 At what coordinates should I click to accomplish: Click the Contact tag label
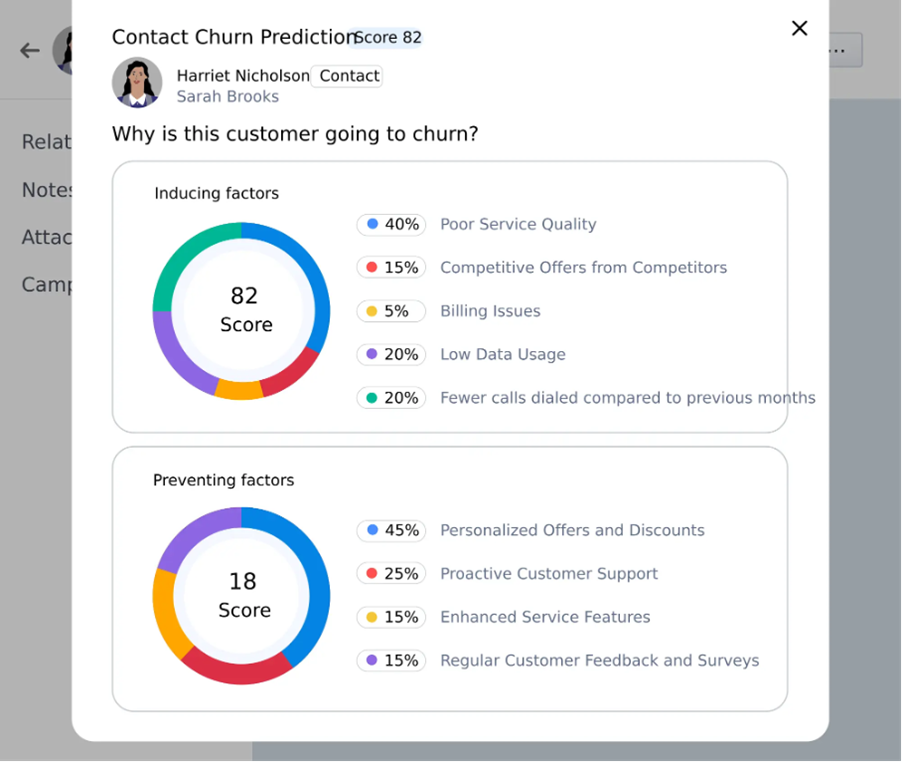(x=348, y=76)
